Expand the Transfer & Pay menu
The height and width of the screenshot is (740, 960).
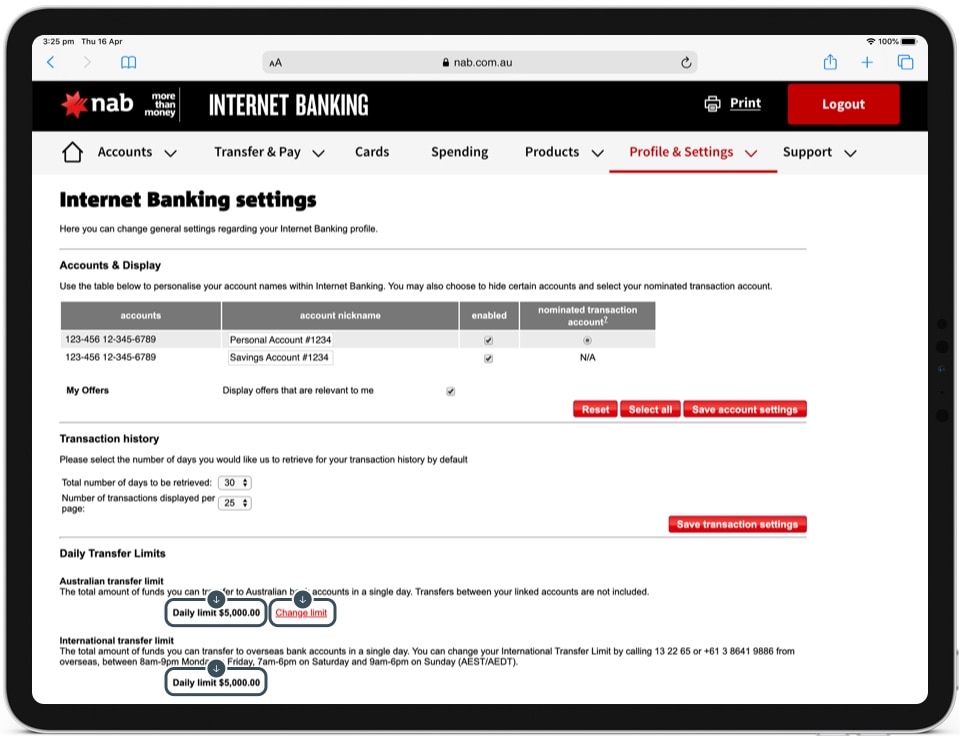269,152
